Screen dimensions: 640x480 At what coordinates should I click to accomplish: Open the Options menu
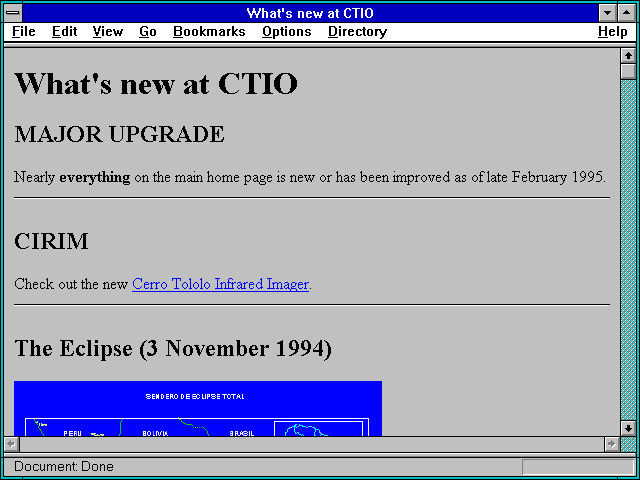pos(287,32)
